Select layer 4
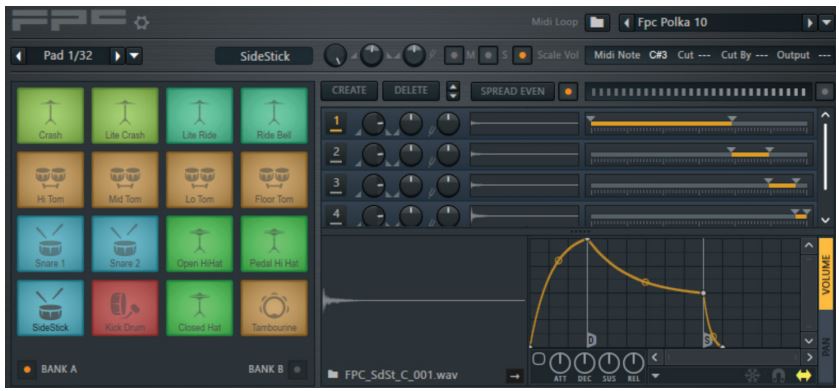 [x=335, y=216]
